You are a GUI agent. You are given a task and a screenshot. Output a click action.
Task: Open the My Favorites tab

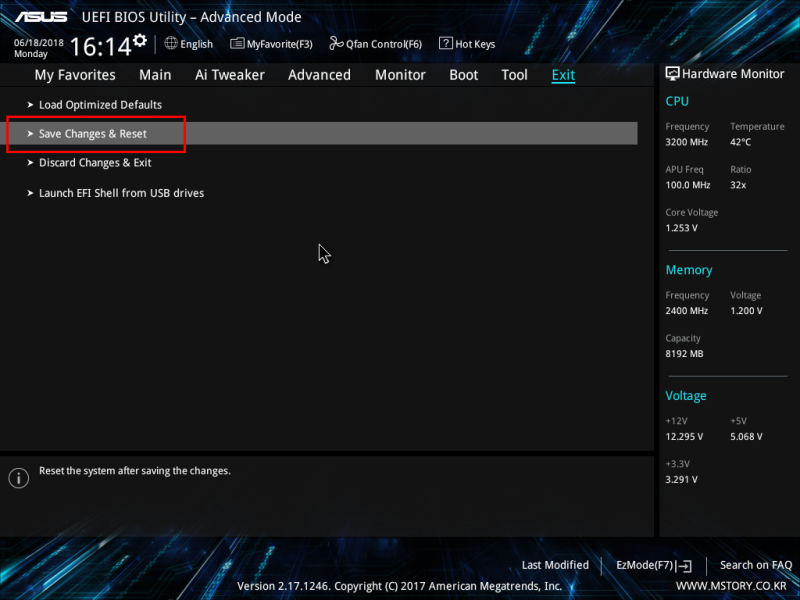75,75
